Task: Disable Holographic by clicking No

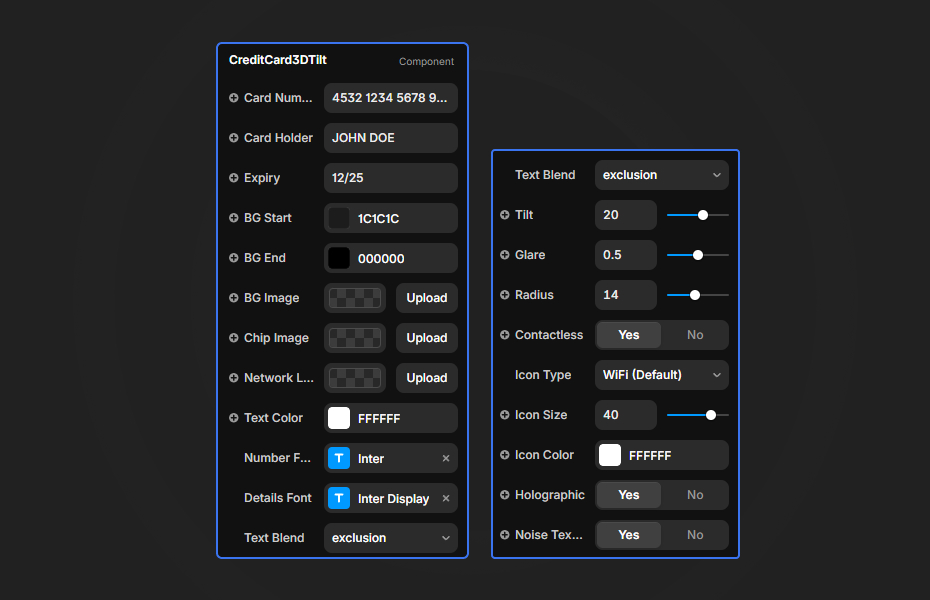Action: [695, 495]
